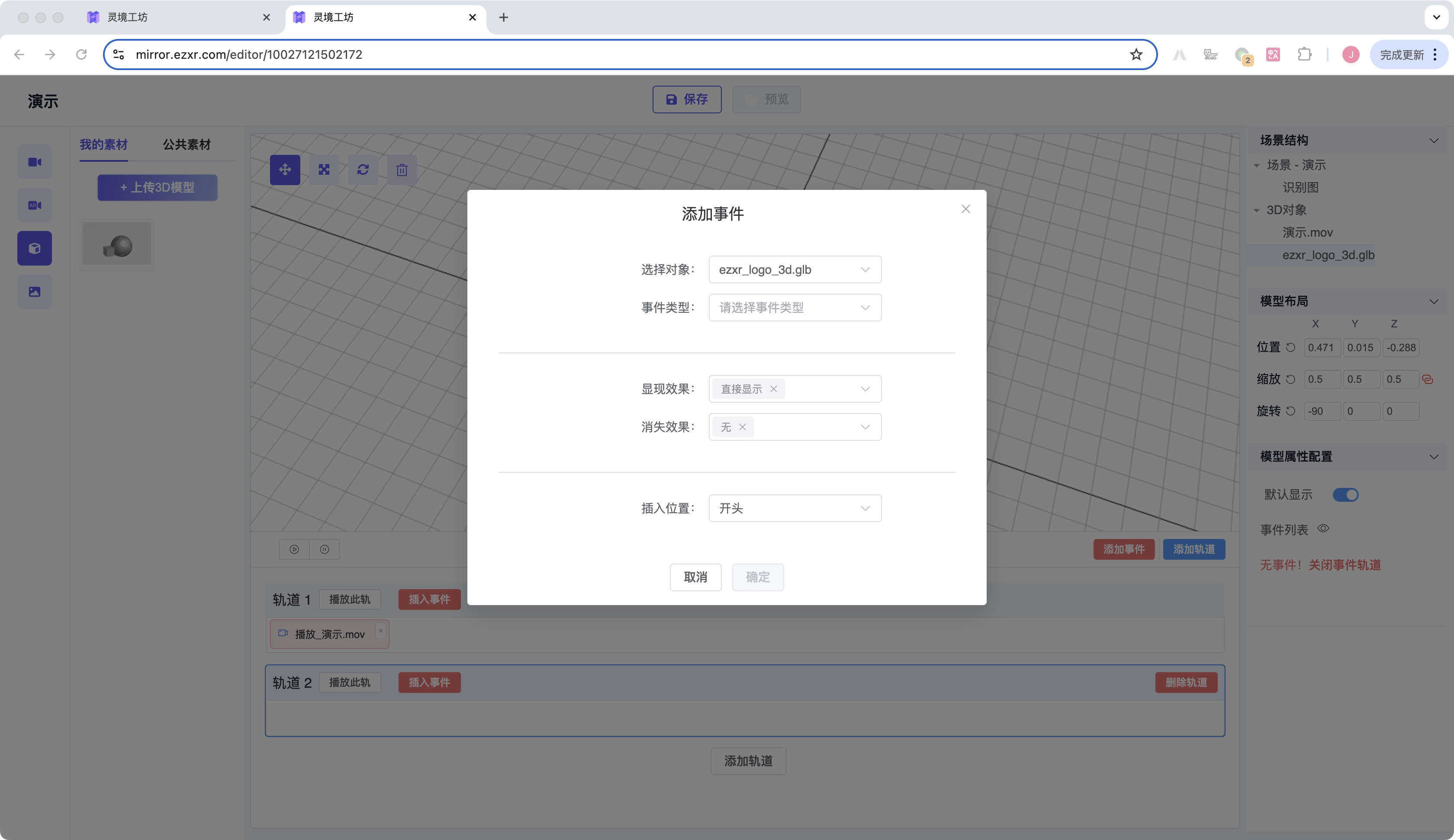Image resolution: width=1454 pixels, height=840 pixels.
Task: Click 播放此轨 on 轨道 2
Action: pos(350,683)
